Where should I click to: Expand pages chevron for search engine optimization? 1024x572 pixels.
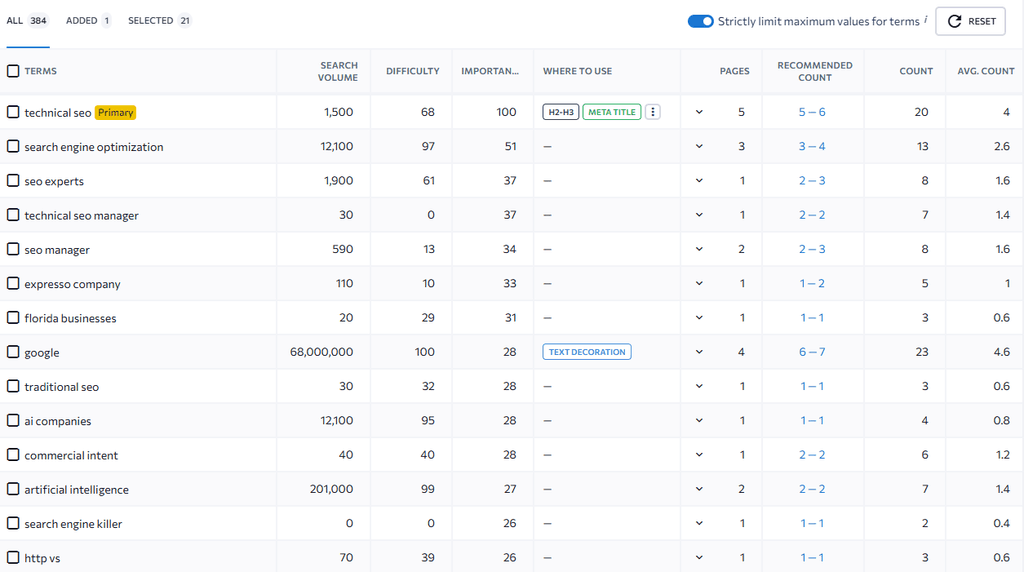699,146
